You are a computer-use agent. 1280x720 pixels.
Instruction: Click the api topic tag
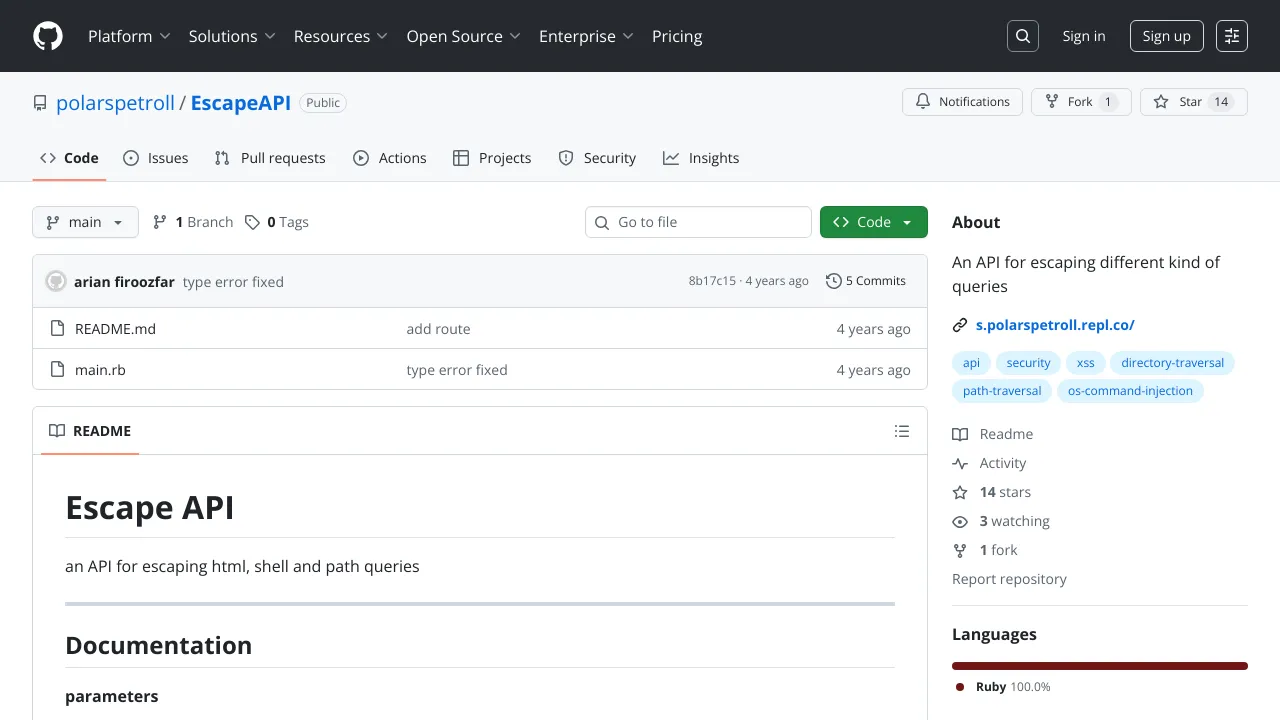coord(971,363)
